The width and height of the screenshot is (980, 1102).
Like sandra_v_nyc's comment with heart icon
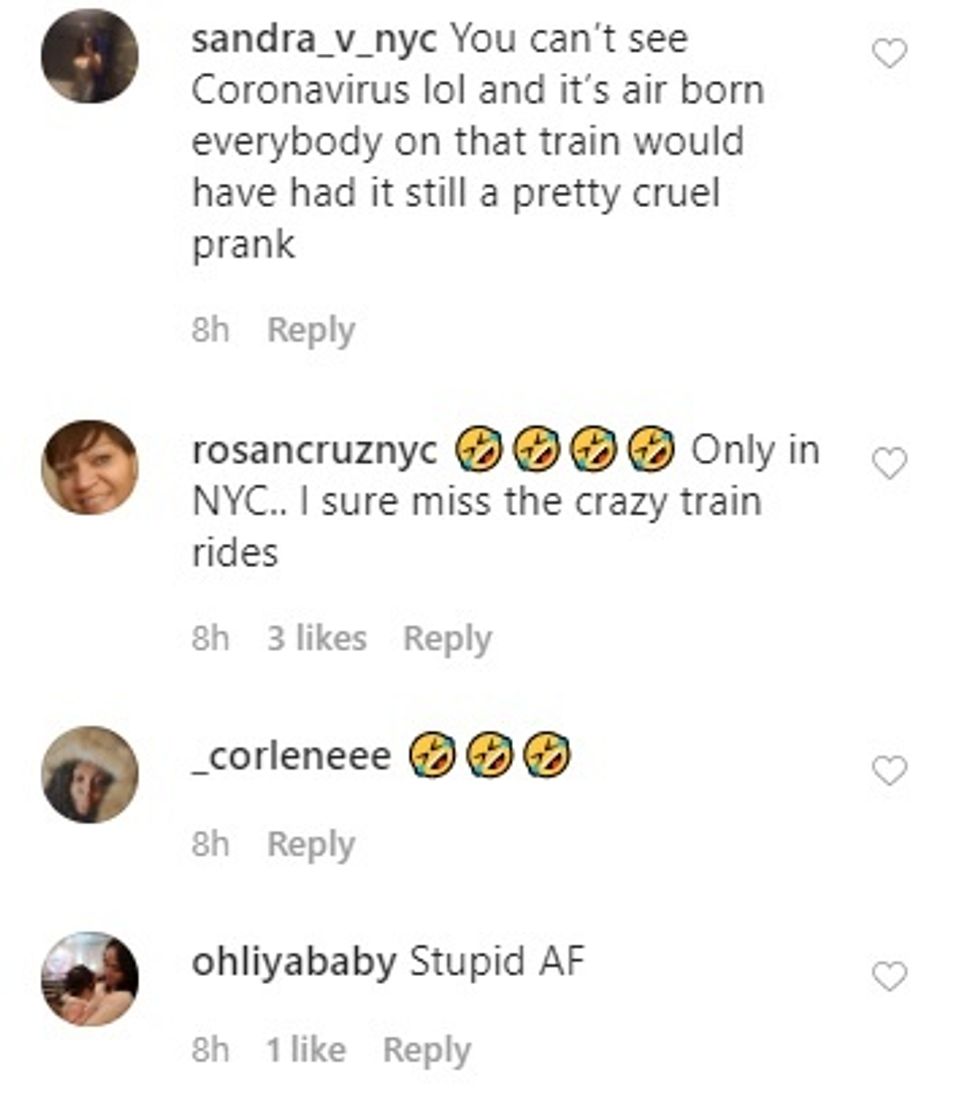click(889, 53)
